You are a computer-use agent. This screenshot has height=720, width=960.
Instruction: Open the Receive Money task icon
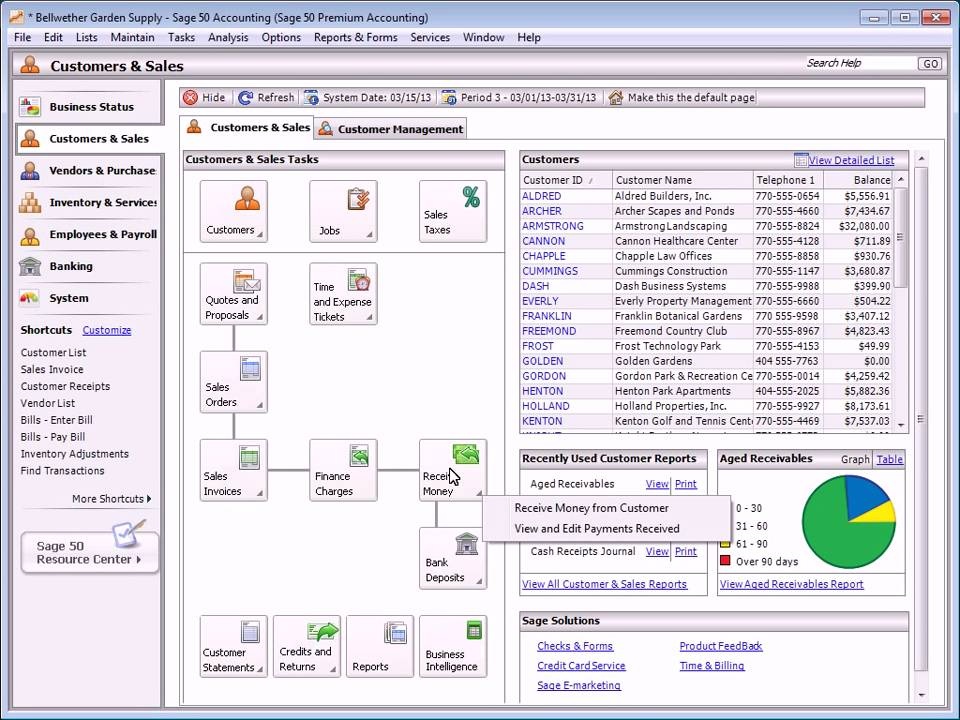453,470
